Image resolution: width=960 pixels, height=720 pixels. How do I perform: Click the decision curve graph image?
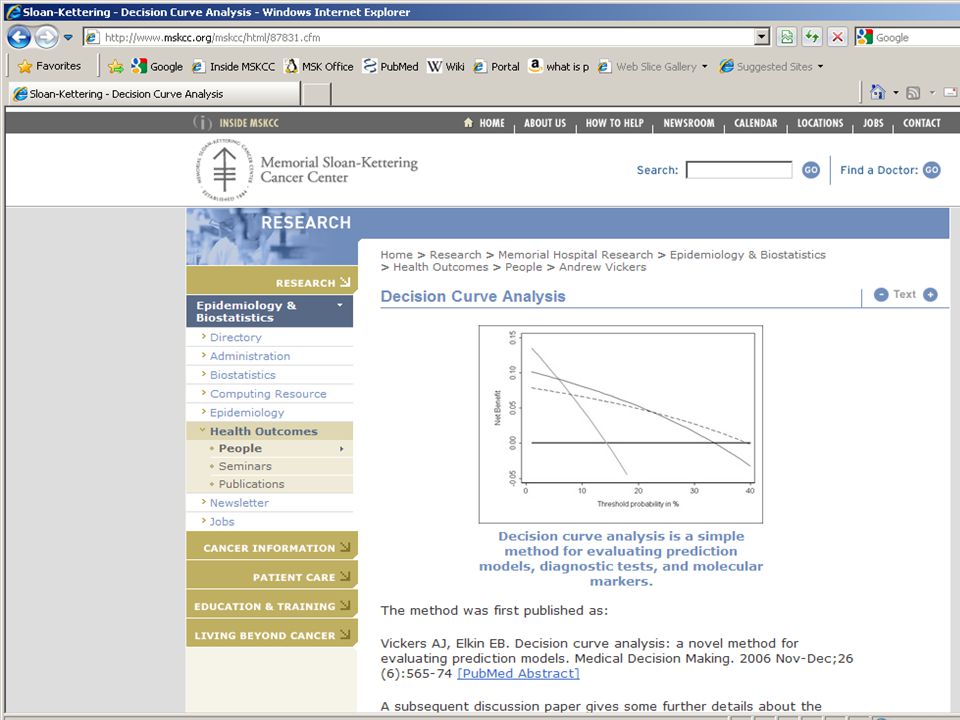[621, 424]
